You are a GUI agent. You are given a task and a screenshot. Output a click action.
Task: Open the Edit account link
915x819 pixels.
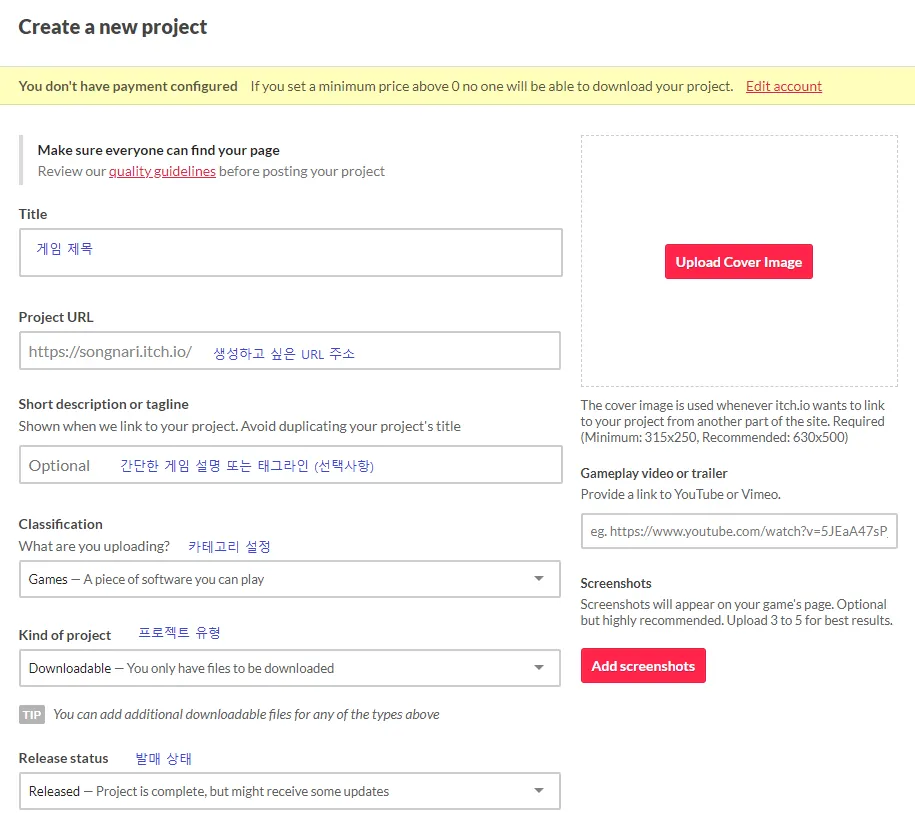click(x=783, y=86)
